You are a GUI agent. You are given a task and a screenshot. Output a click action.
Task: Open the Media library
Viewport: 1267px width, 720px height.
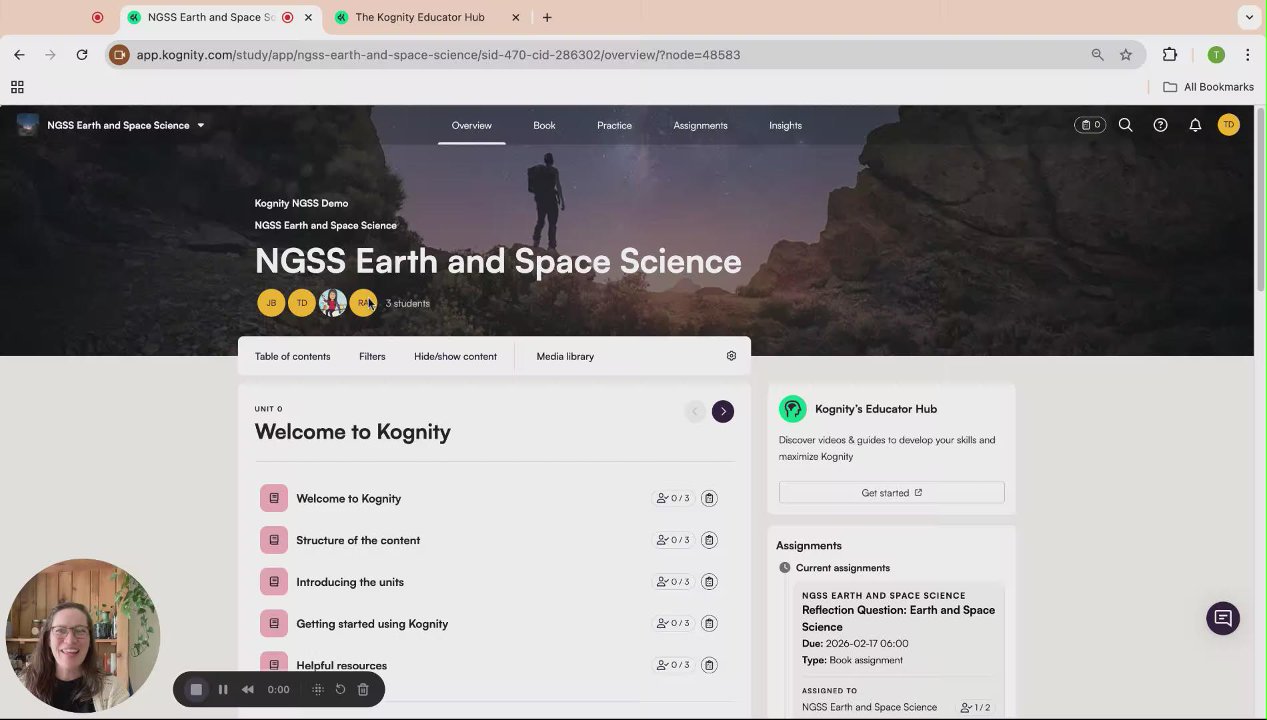pyautogui.click(x=565, y=356)
